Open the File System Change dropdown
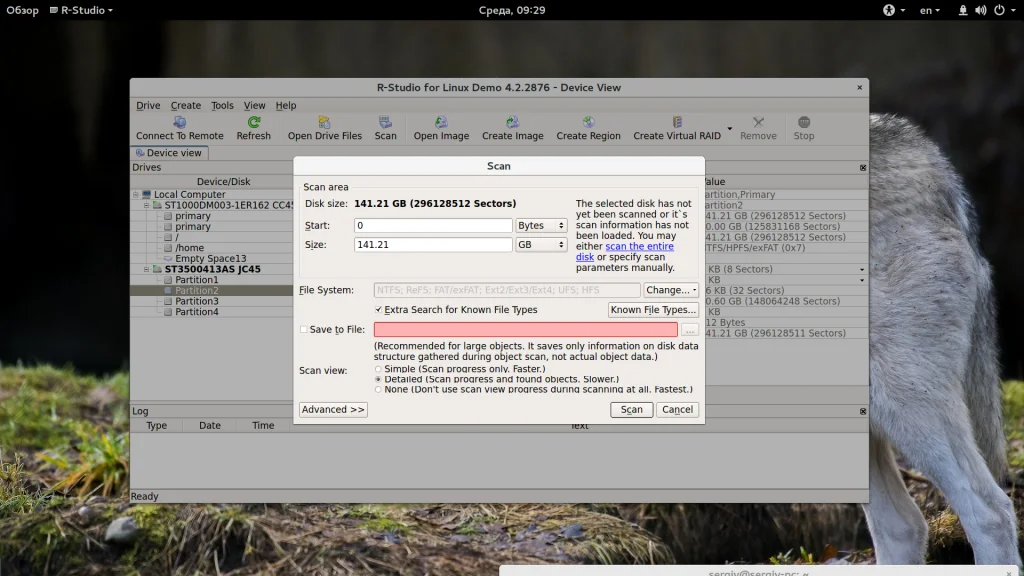Viewport: 1024px width, 576px height. coord(670,291)
